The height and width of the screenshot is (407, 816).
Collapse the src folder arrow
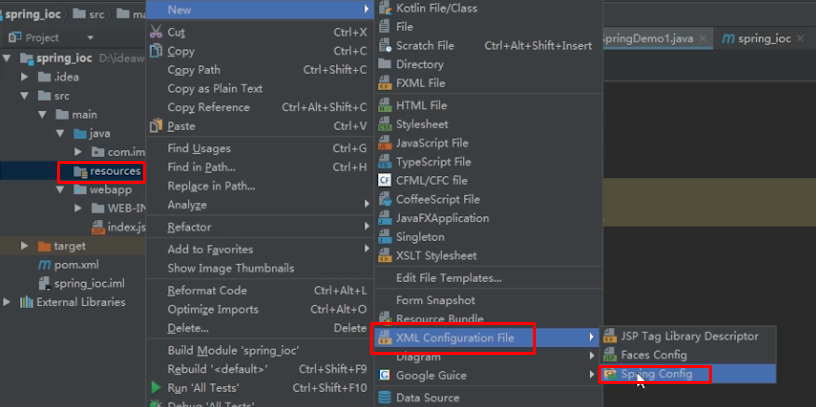24,96
